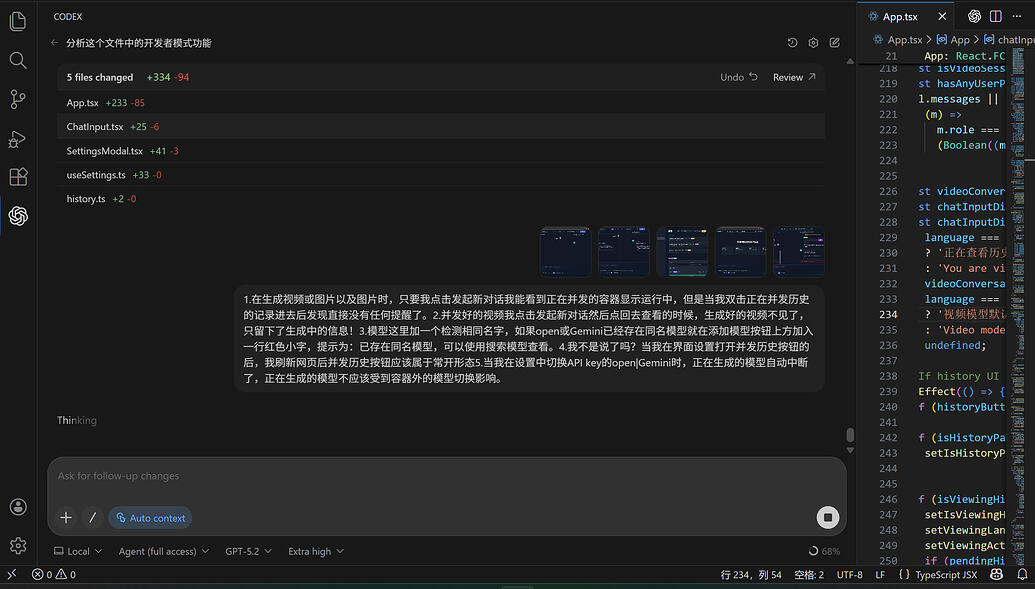
Task: Open the Run and Debug view
Action: [x=18, y=138]
